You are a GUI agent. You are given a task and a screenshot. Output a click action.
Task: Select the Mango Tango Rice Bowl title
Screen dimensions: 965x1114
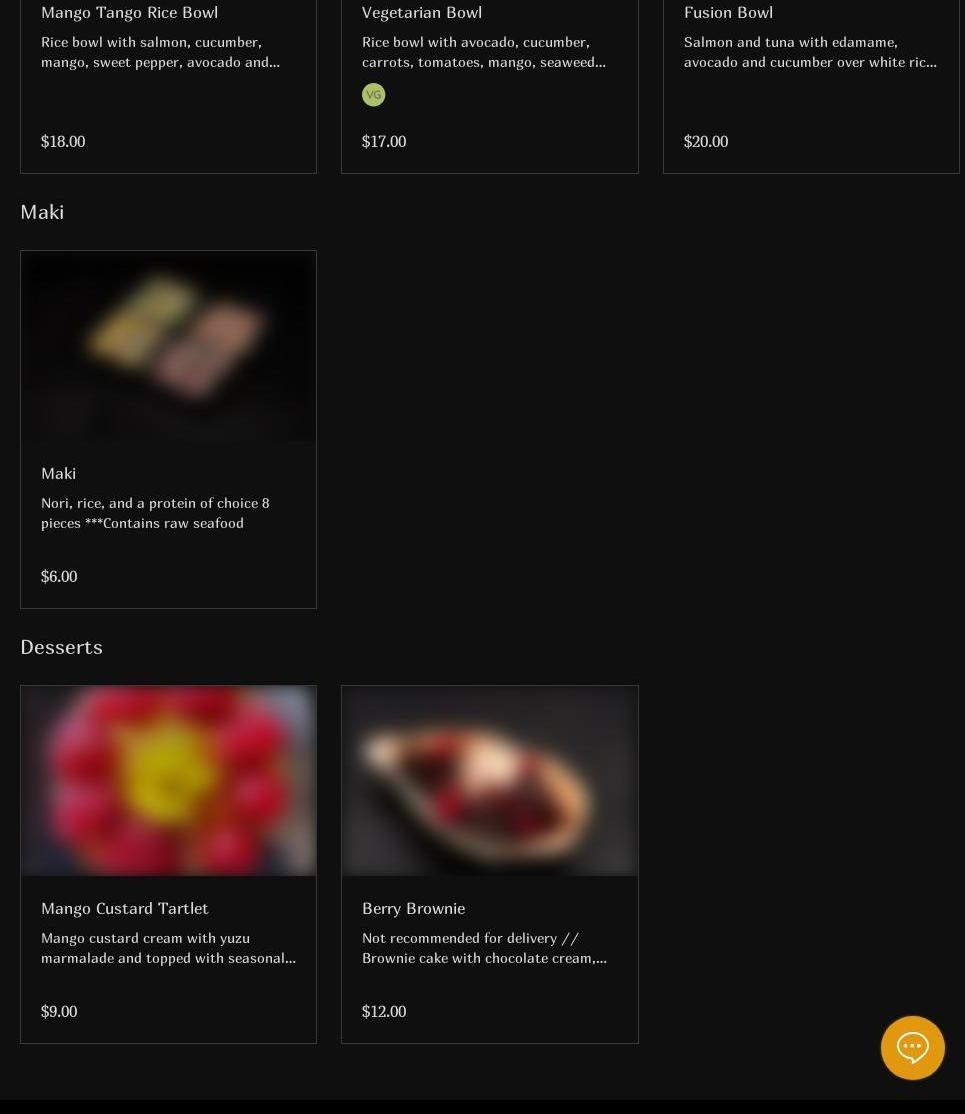(x=129, y=12)
